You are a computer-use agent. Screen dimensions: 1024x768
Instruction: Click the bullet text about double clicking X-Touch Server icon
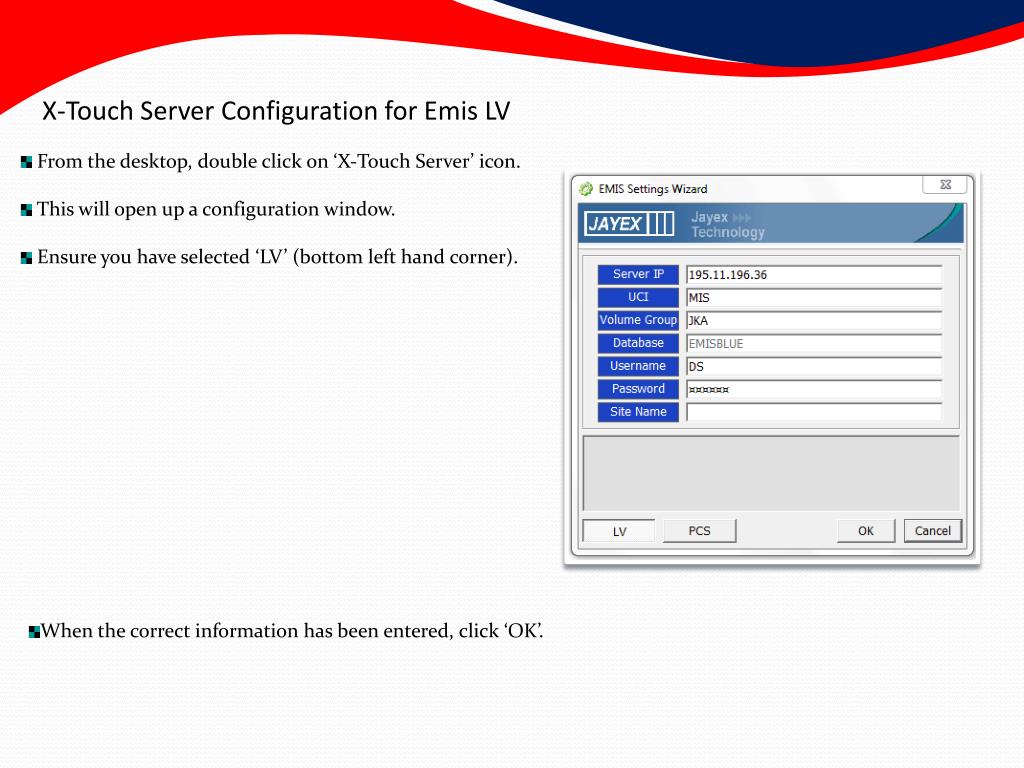tap(279, 161)
